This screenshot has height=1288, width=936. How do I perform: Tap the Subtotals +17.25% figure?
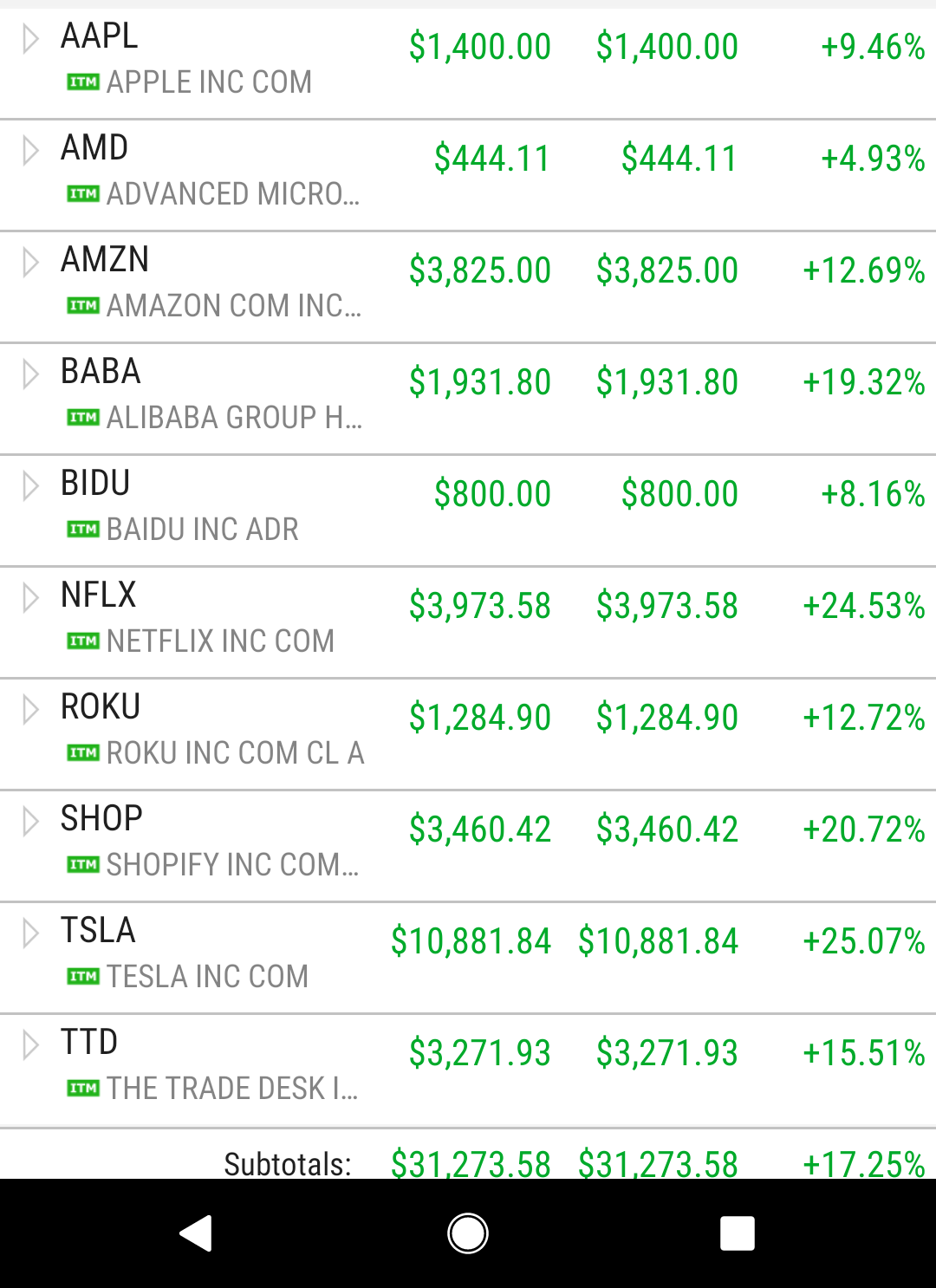[864, 1164]
